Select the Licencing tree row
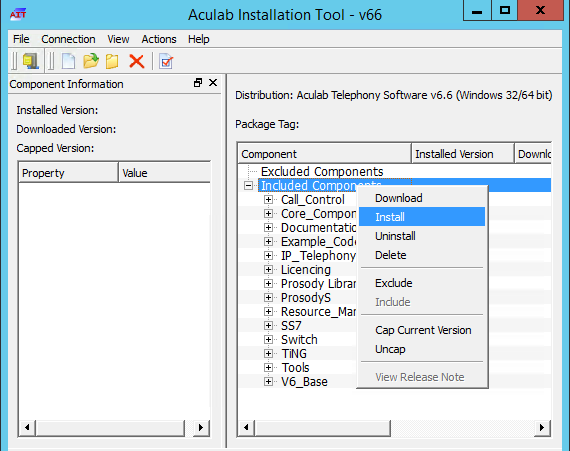 [306, 270]
